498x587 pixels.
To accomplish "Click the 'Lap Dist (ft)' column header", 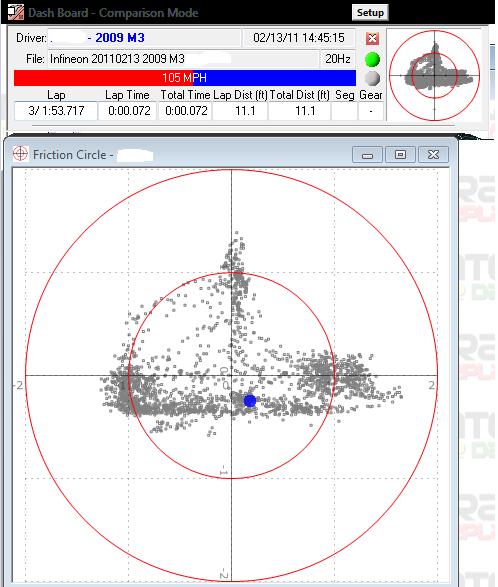I will (x=240, y=95).
